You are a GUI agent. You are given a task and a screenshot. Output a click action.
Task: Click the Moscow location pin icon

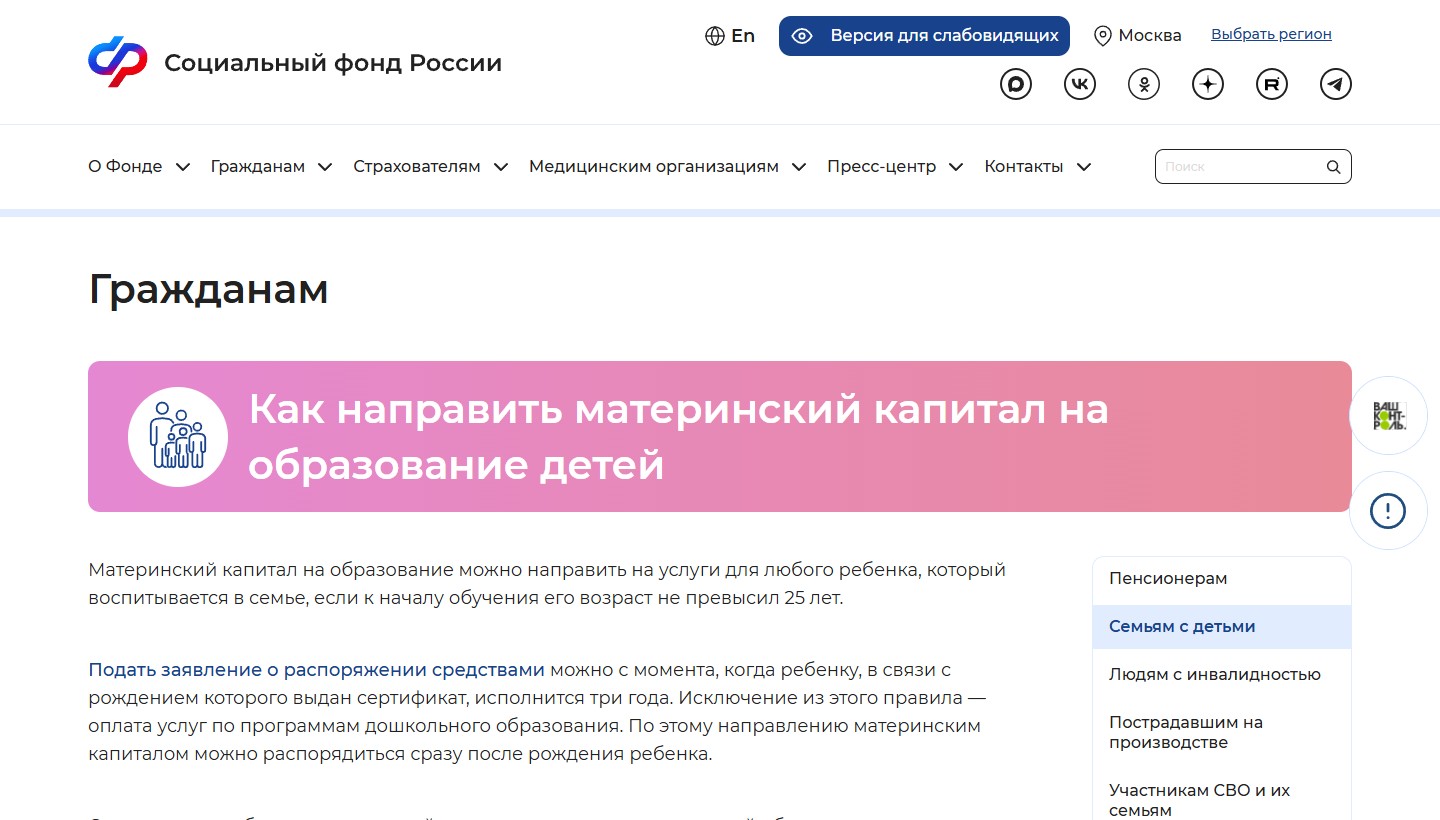pyautogui.click(x=1103, y=36)
